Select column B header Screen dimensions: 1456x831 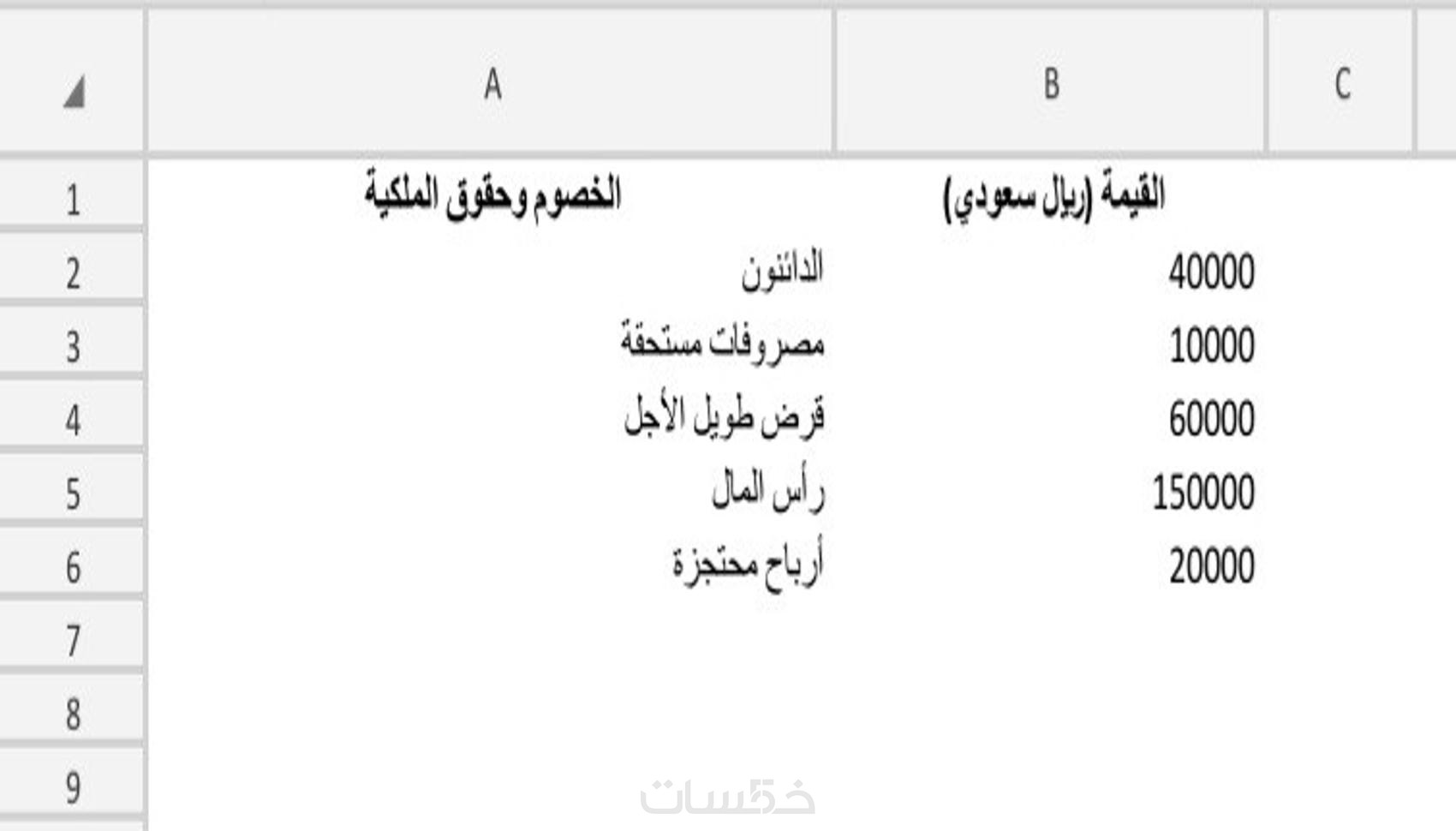(x=1051, y=84)
